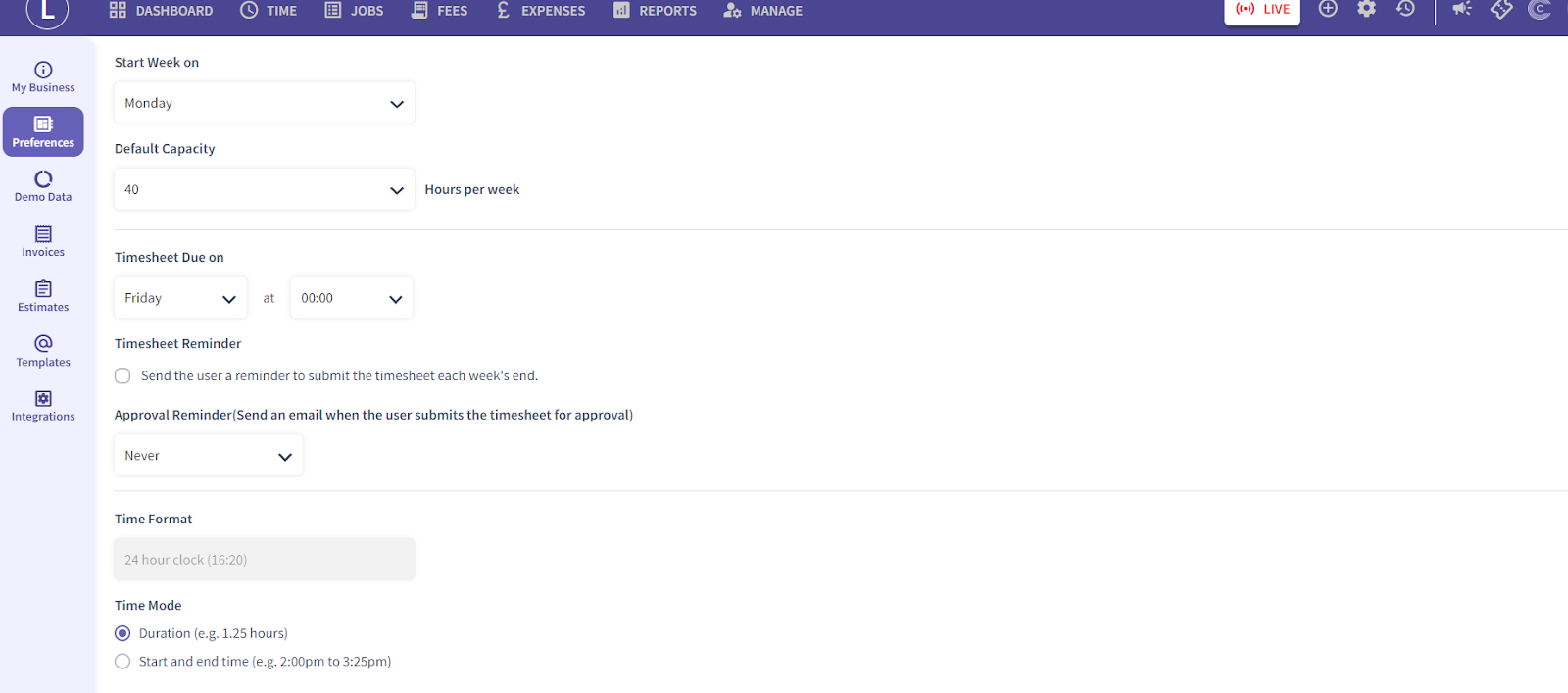1568x693 pixels.
Task: Open Estimates in the sidebar
Action: coord(43,297)
